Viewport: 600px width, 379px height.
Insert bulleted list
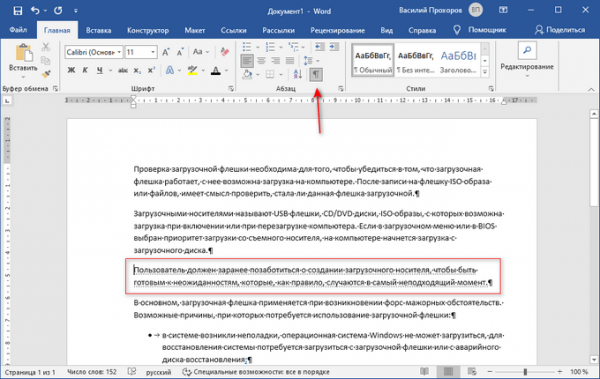coord(247,47)
